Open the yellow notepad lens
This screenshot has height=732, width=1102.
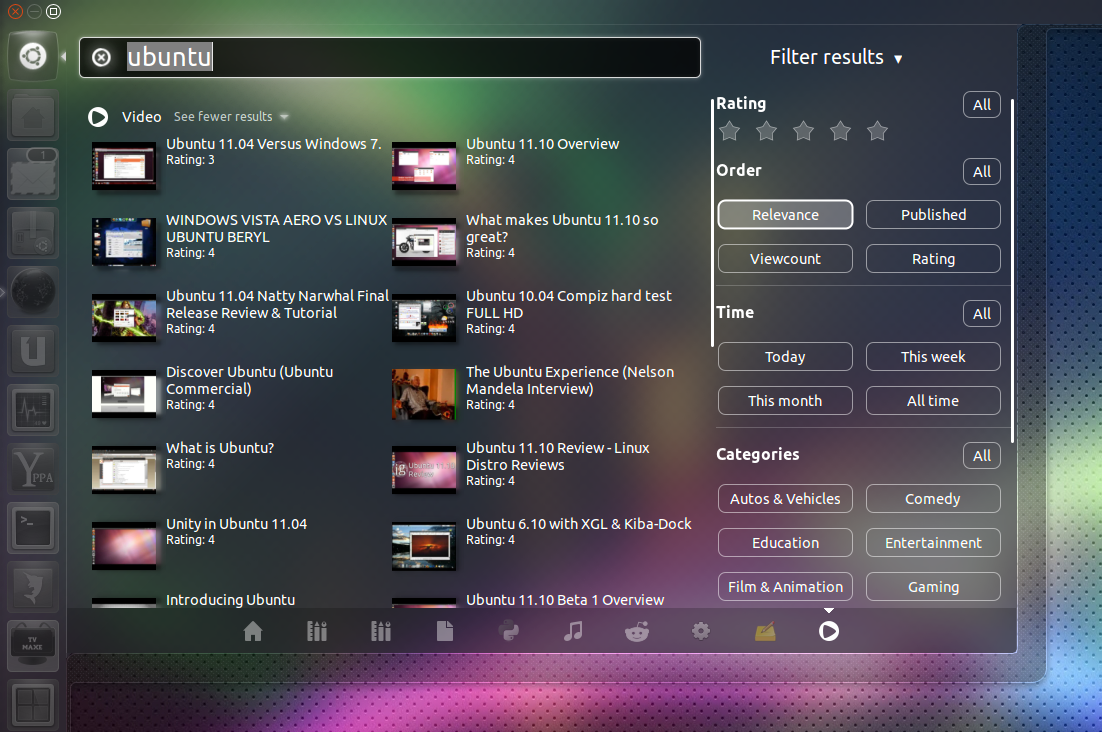(765, 631)
